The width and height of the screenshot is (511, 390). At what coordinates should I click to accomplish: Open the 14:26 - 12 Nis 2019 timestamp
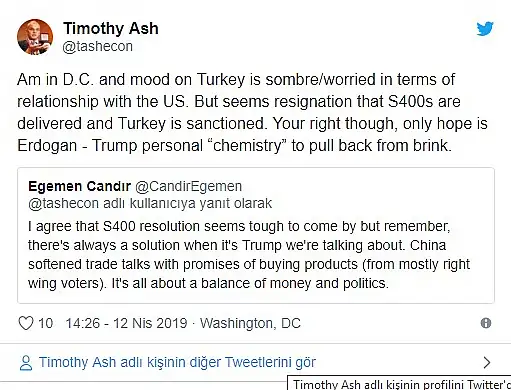[126, 323]
